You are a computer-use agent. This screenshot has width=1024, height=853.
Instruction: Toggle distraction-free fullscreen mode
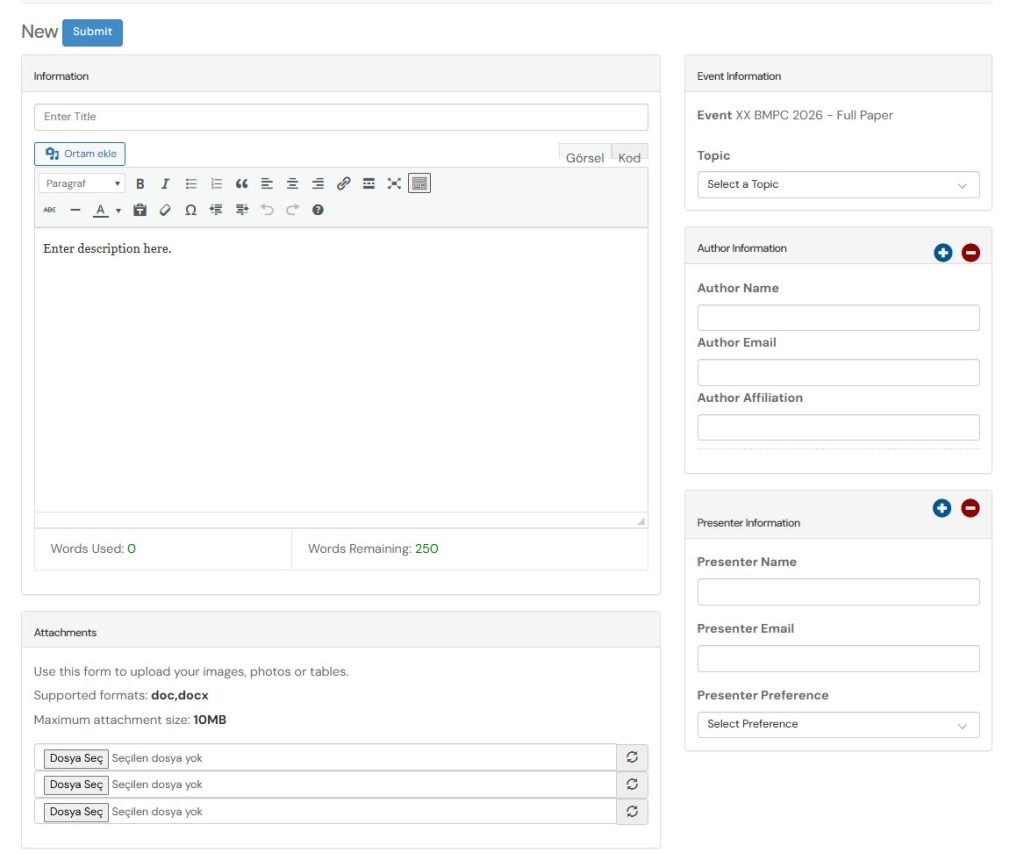pos(394,184)
